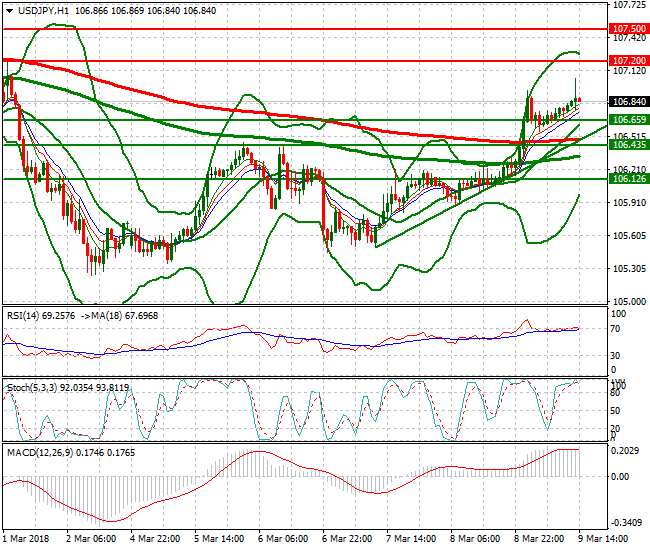Screen dimensions: 650x550
Task: Click the 70 level on RSI scale
Action: click(617, 329)
